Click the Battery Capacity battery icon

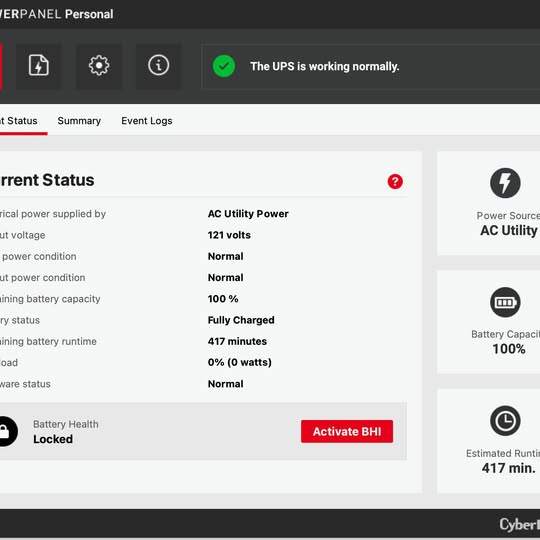pyautogui.click(x=505, y=302)
